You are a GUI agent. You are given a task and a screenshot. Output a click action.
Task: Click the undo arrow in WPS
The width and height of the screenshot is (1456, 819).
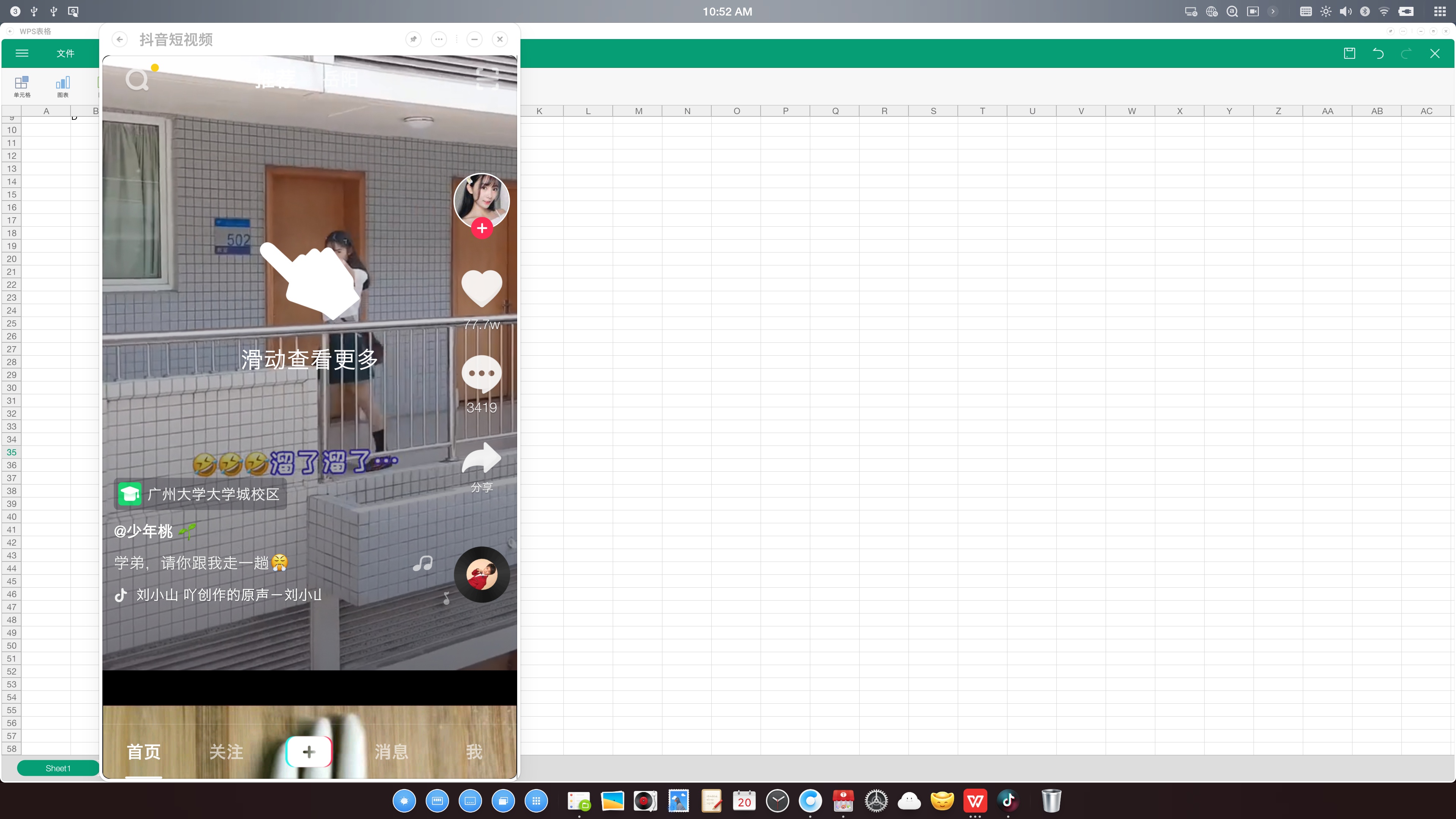click(x=1378, y=54)
